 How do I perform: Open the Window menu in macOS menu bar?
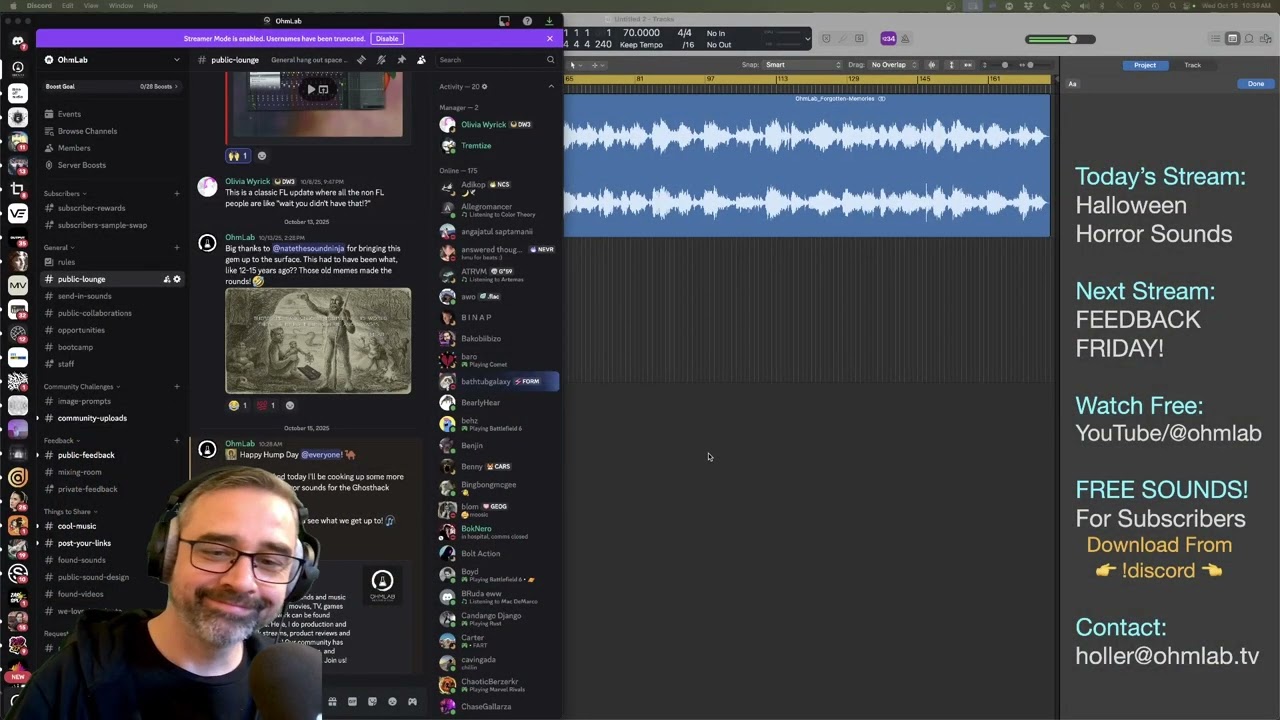pyautogui.click(x=121, y=6)
